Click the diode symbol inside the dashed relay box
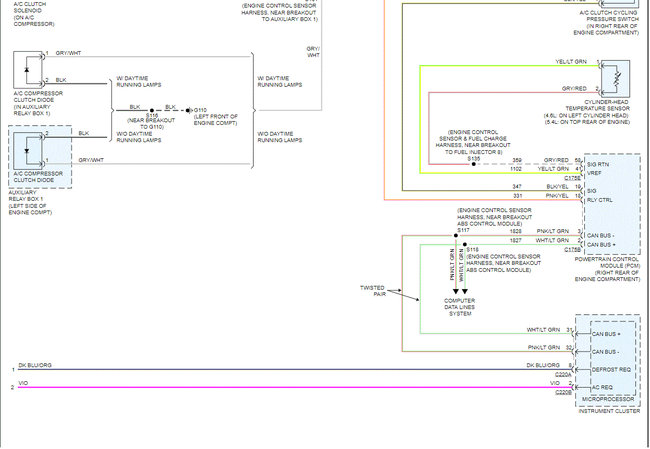The width and height of the screenshot is (650, 449). coord(28,150)
